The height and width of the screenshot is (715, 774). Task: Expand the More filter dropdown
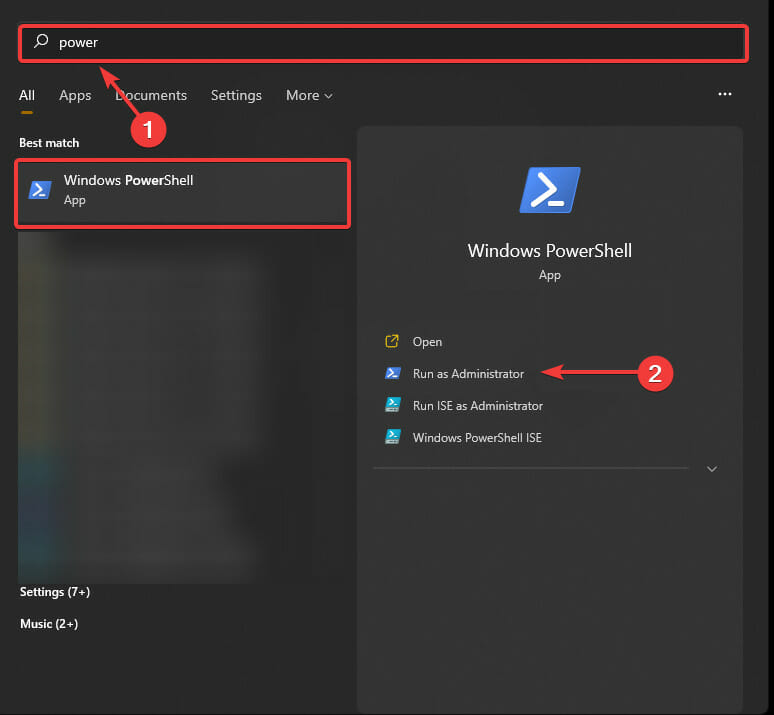point(309,96)
